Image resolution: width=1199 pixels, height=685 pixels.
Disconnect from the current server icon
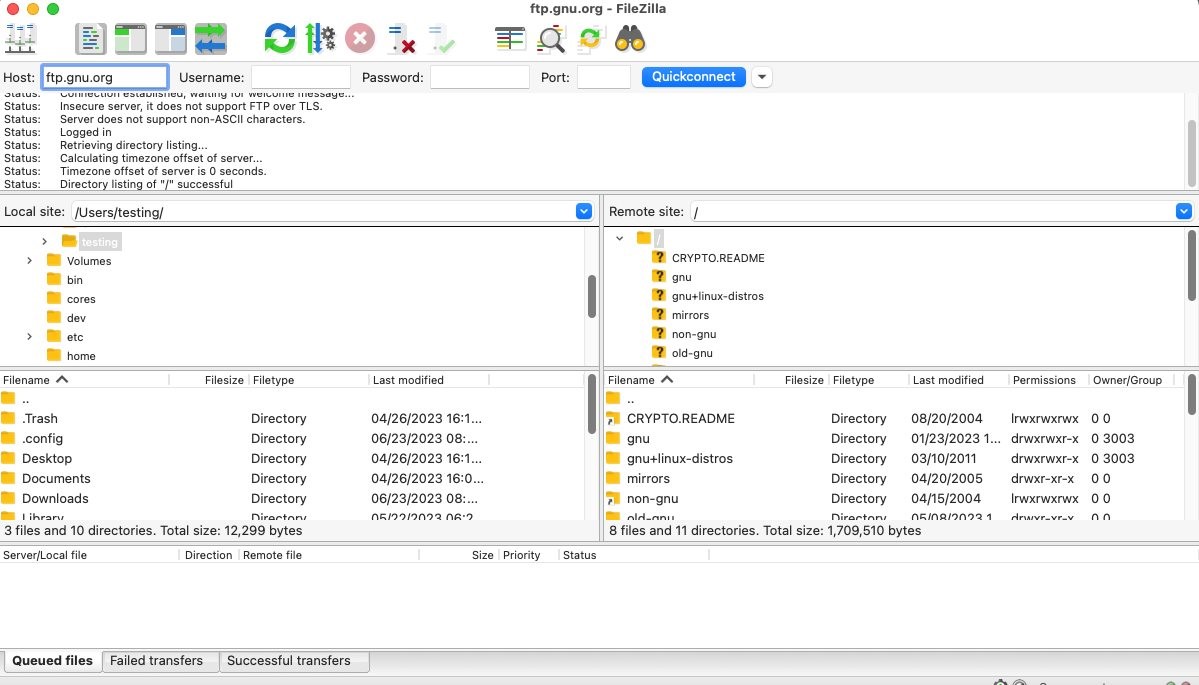pos(400,39)
